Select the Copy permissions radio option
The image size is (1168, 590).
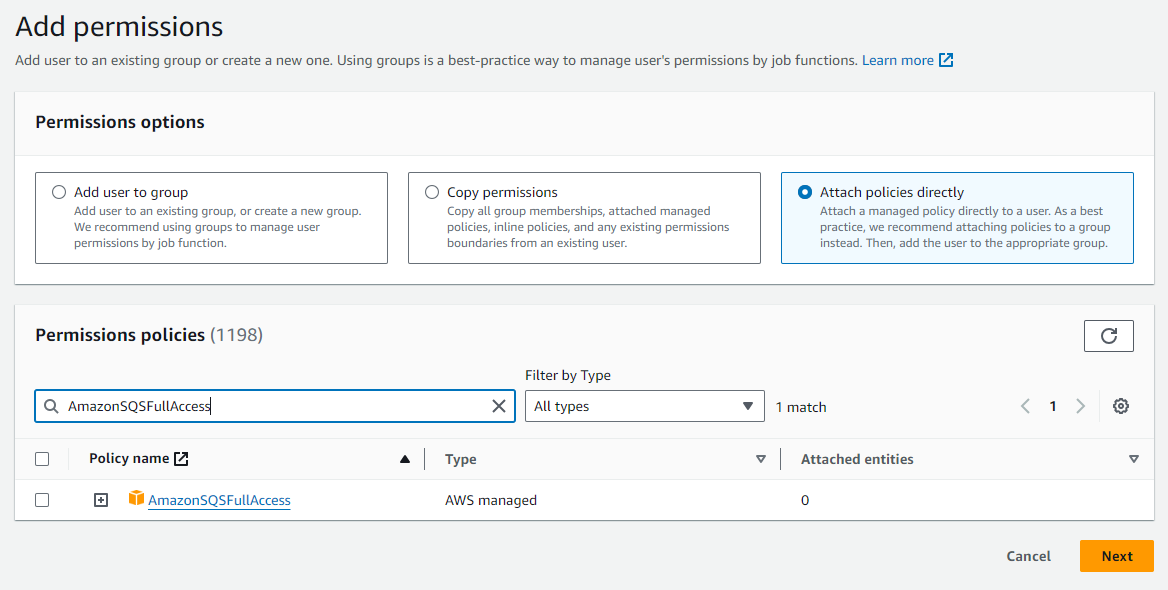[432, 192]
